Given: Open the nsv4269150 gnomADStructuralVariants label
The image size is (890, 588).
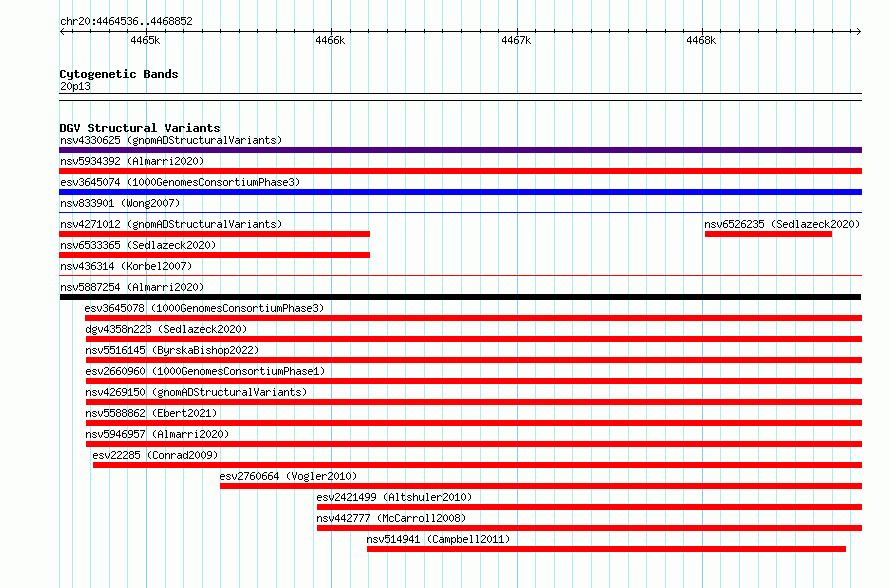Looking at the screenshot, I should pos(196,392).
